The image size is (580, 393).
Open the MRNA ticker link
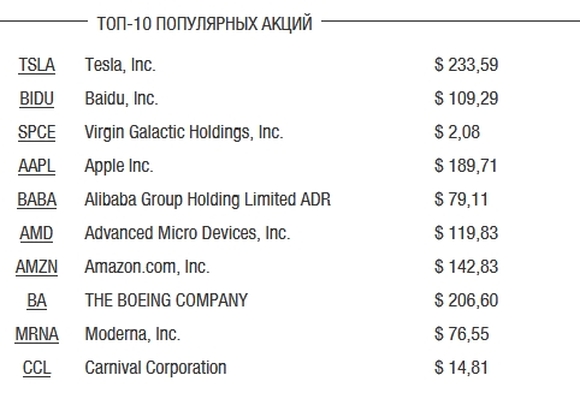(x=37, y=334)
